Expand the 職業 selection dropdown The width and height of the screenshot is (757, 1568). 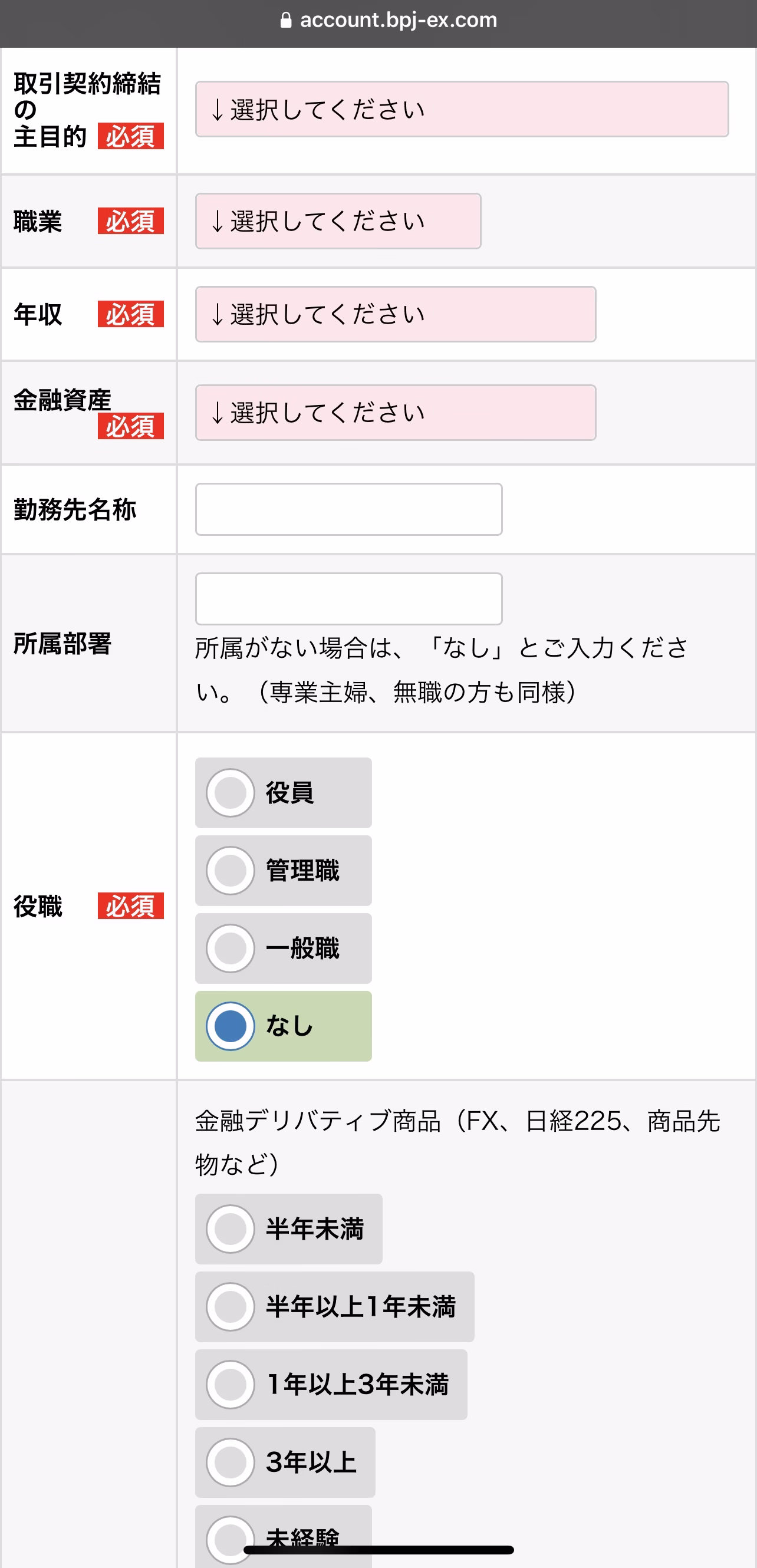pos(338,221)
